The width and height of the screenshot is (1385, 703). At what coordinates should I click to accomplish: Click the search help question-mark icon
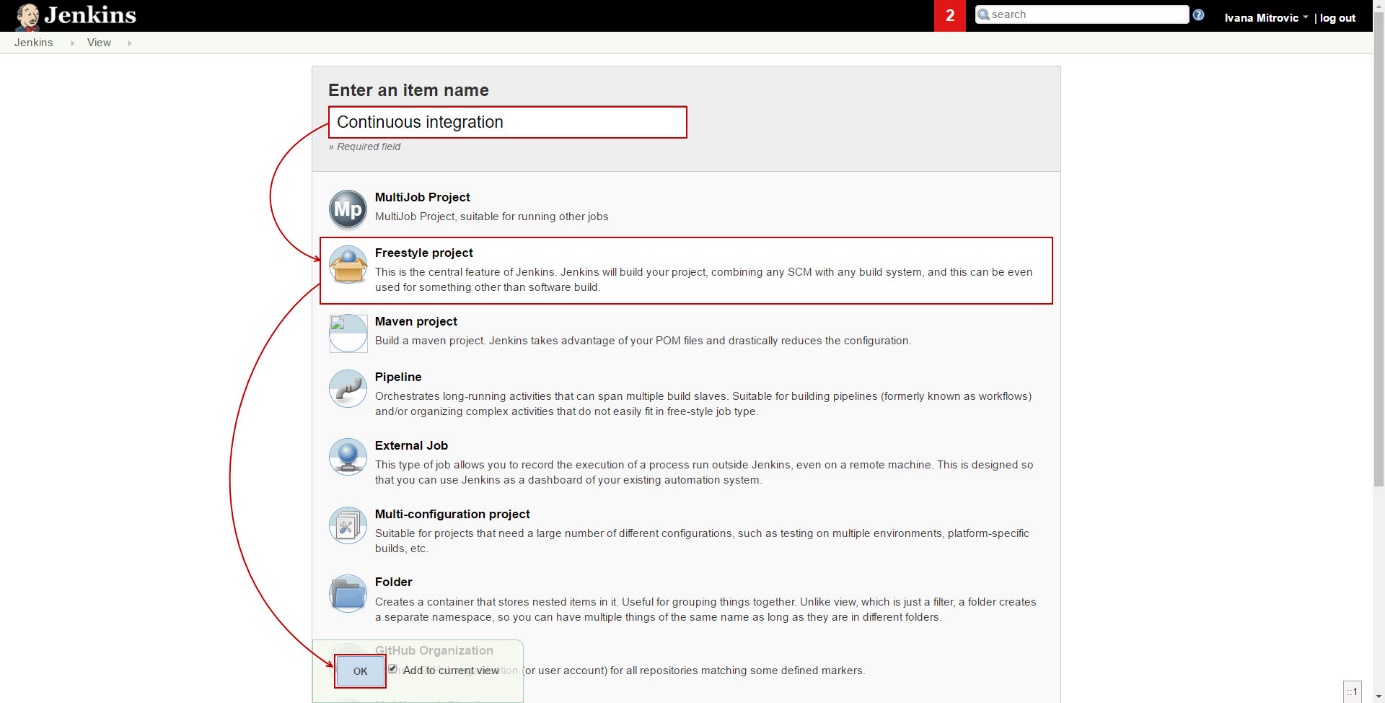coord(1199,15)
